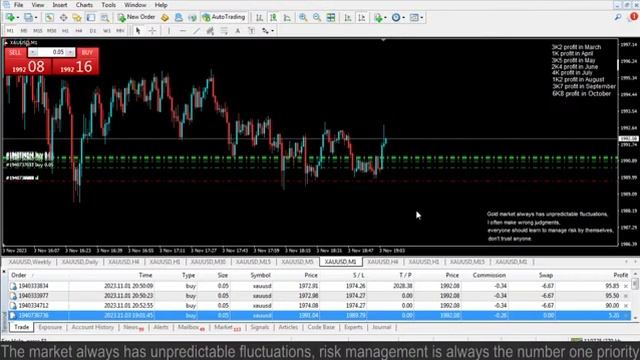The image size is (640, 360).
Task: Click SELL at 1992.08
Action: tap(28, 66)
